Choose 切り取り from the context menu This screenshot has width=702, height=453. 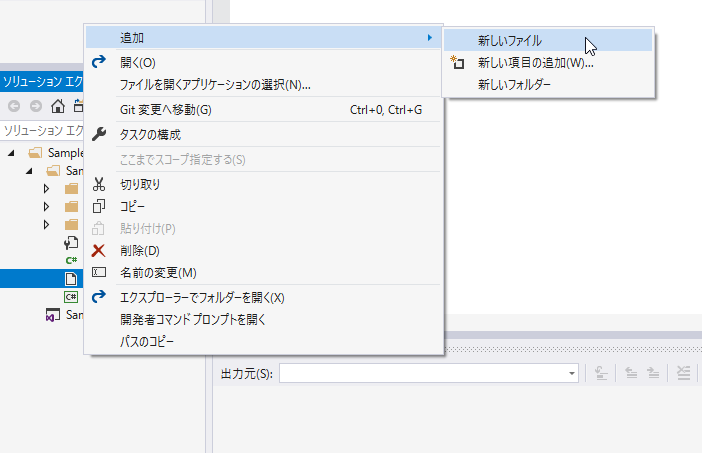tap(264, 184)
